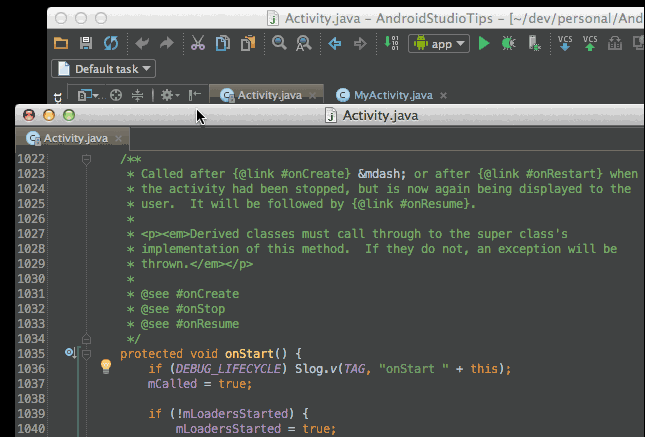Click mLoadersStarted in the if condition

(235, 414)
